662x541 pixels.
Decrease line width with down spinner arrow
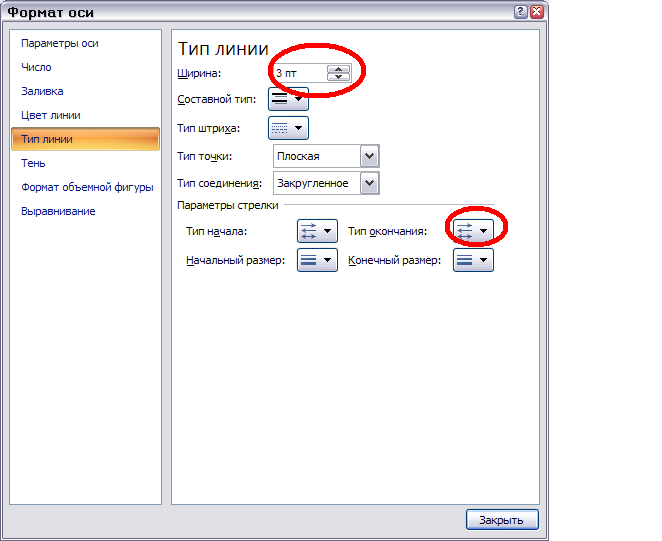click(x=340, y=77)
